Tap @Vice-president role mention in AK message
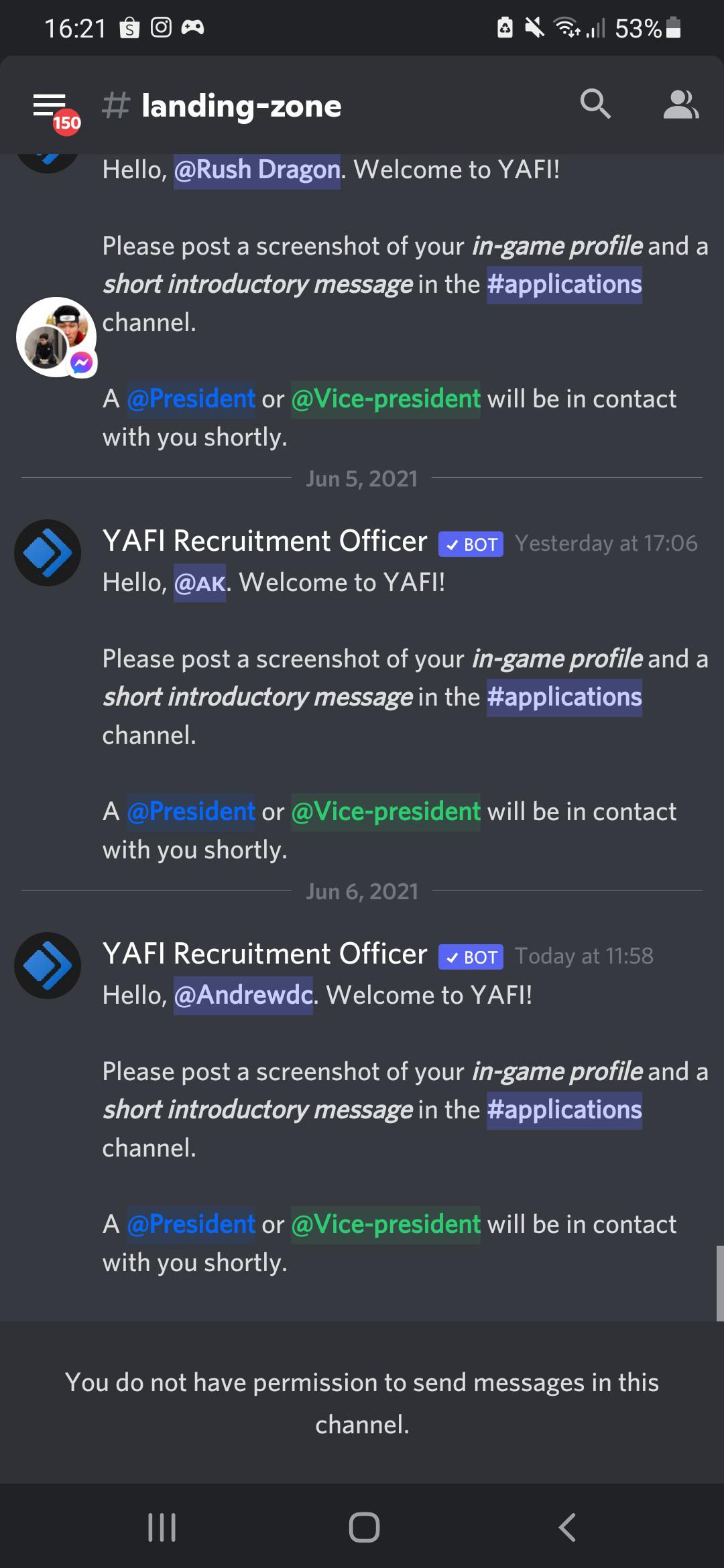This screenshot has width=724, height=1568. tap(385, 812)
